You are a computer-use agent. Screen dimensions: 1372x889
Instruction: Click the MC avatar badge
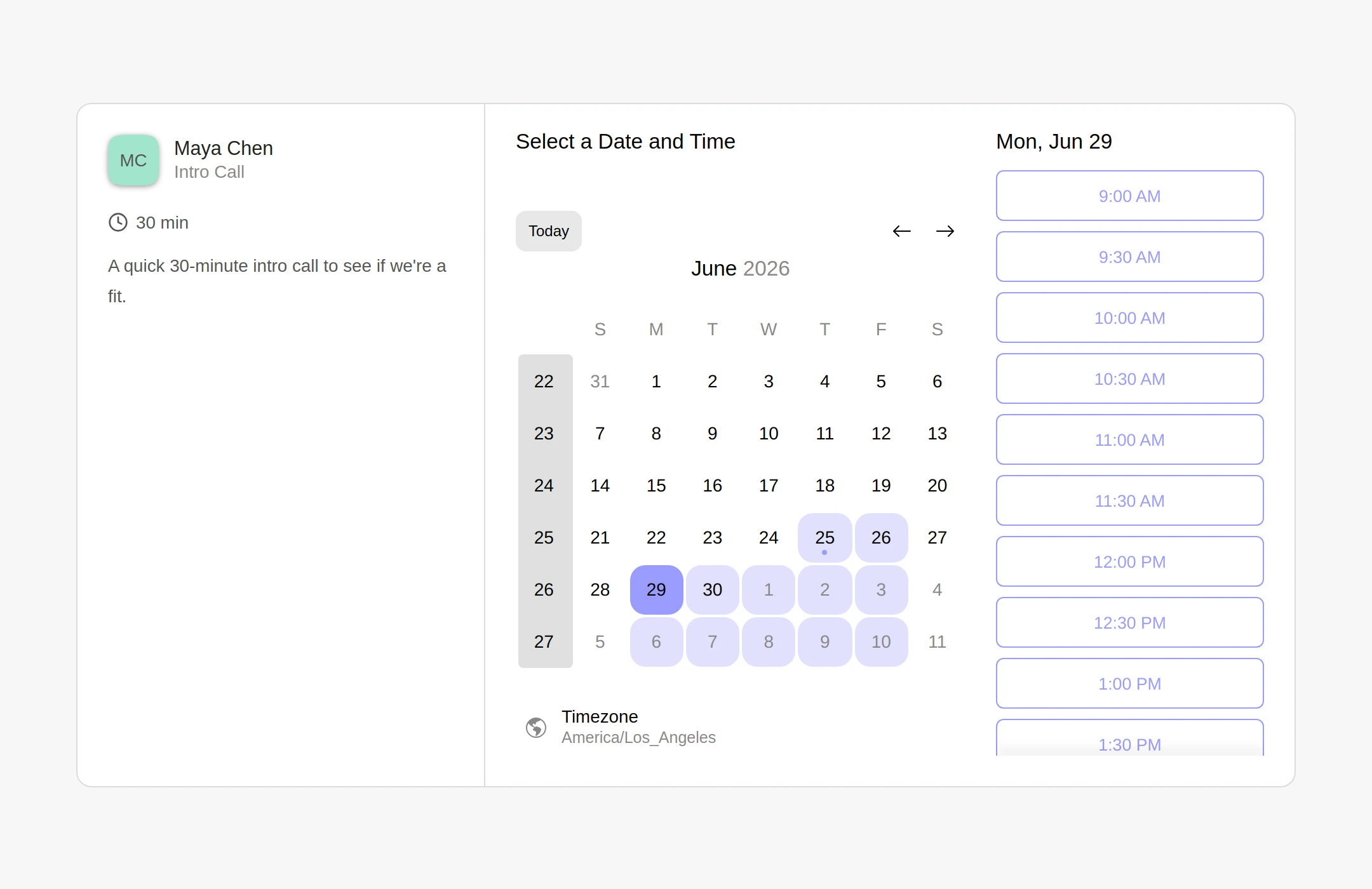click(133, 160)
